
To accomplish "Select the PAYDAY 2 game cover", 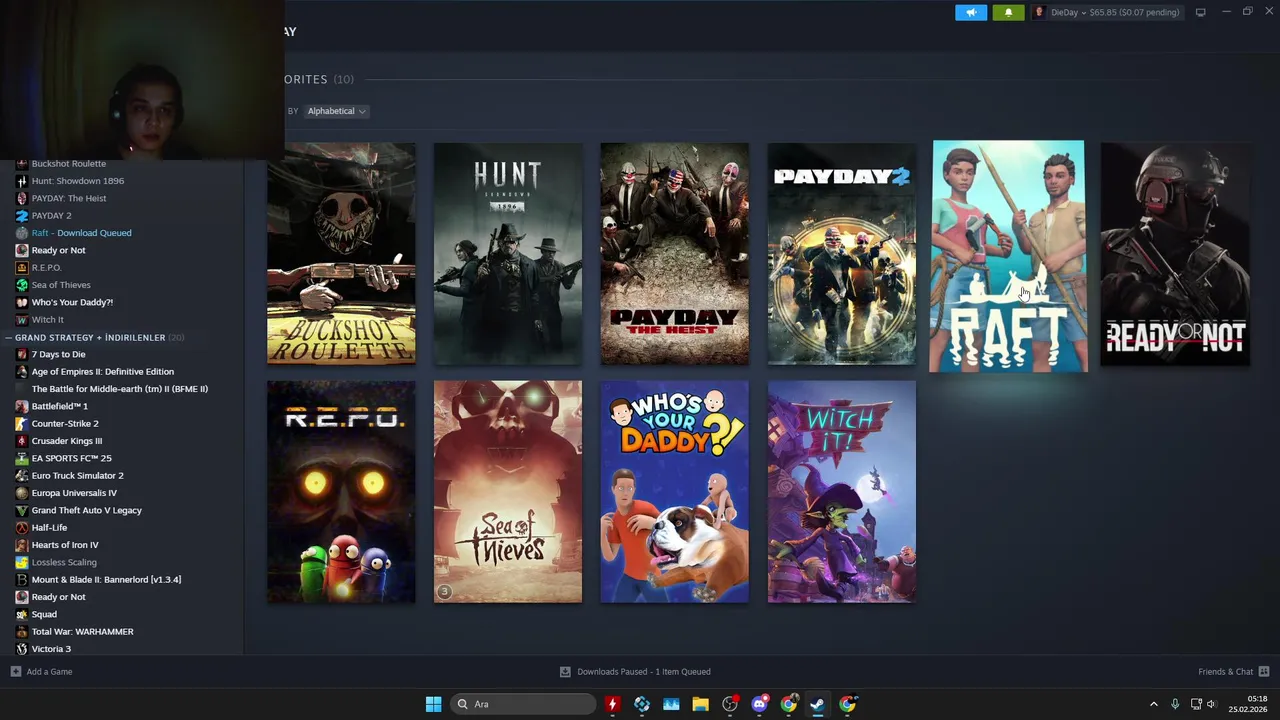I will coord(841,253).
